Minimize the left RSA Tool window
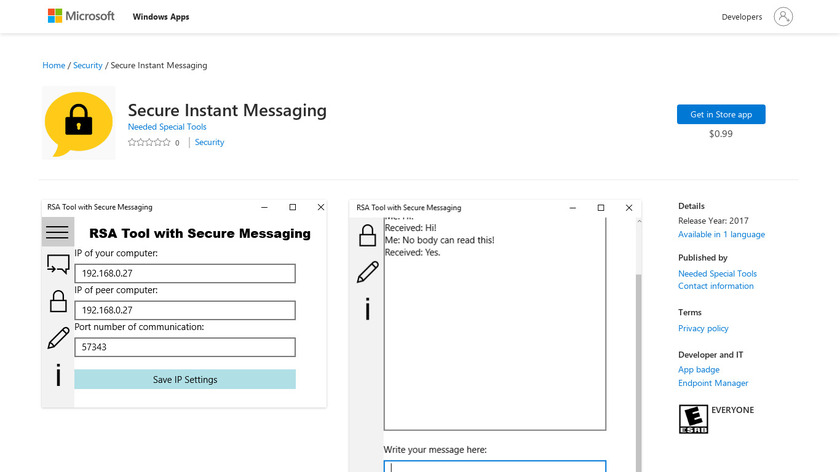 (264, 207)
